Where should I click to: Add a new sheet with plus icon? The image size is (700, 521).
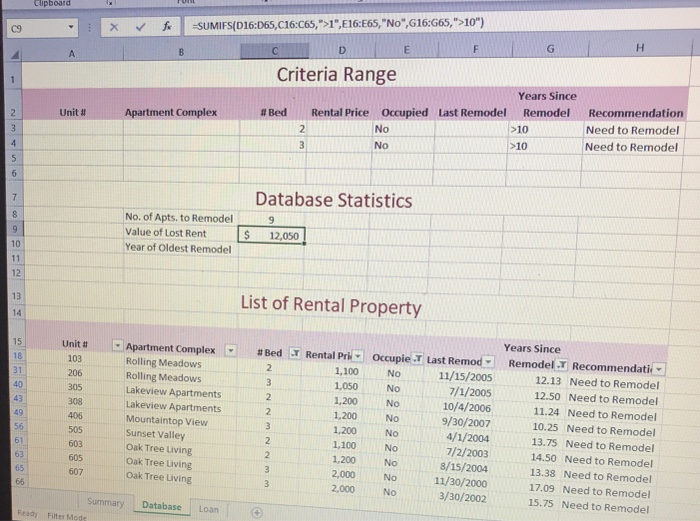[x=257, y=513]
